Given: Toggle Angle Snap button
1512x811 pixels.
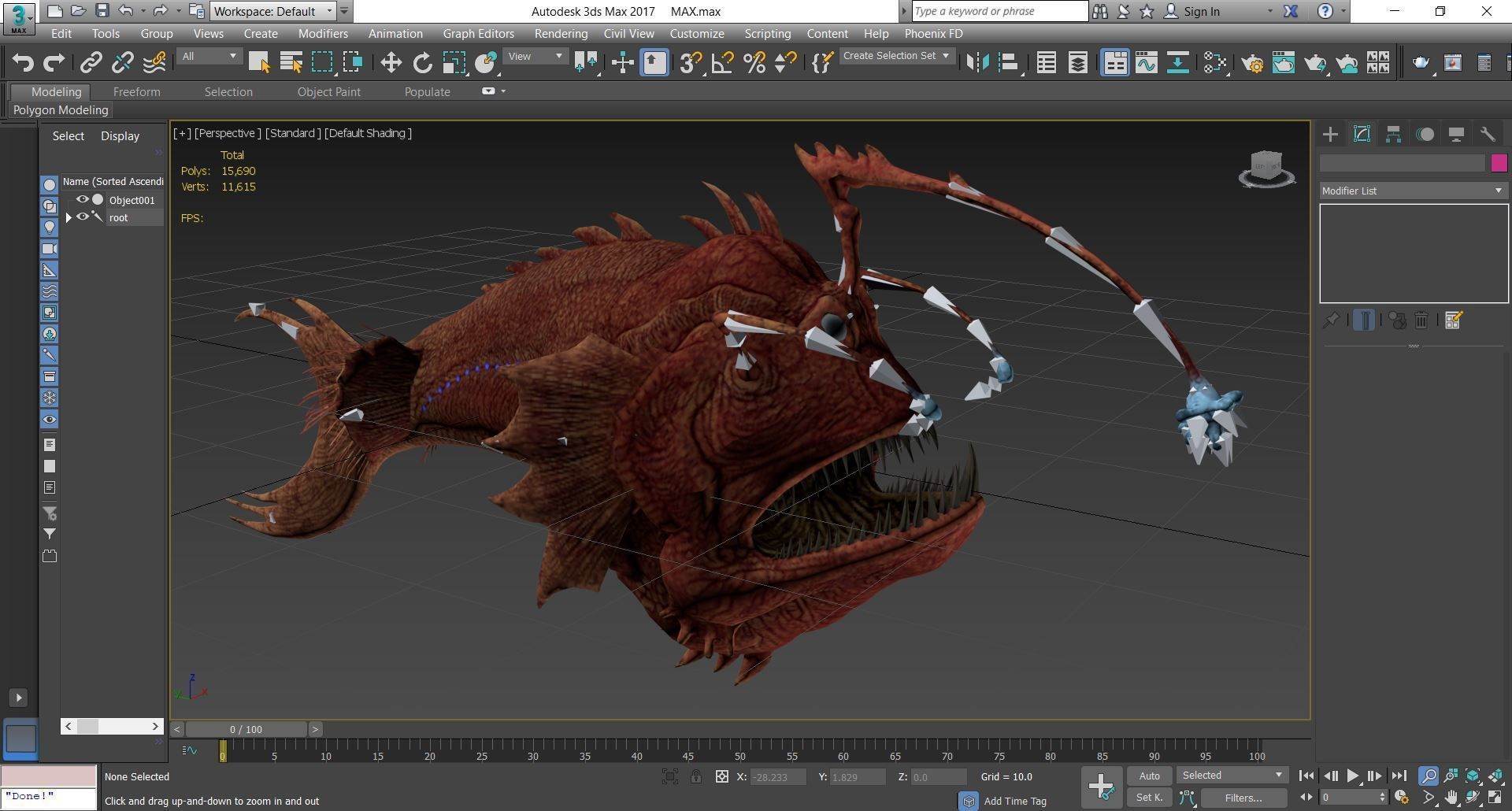Looking at the screenshot, I should [722, 63].
